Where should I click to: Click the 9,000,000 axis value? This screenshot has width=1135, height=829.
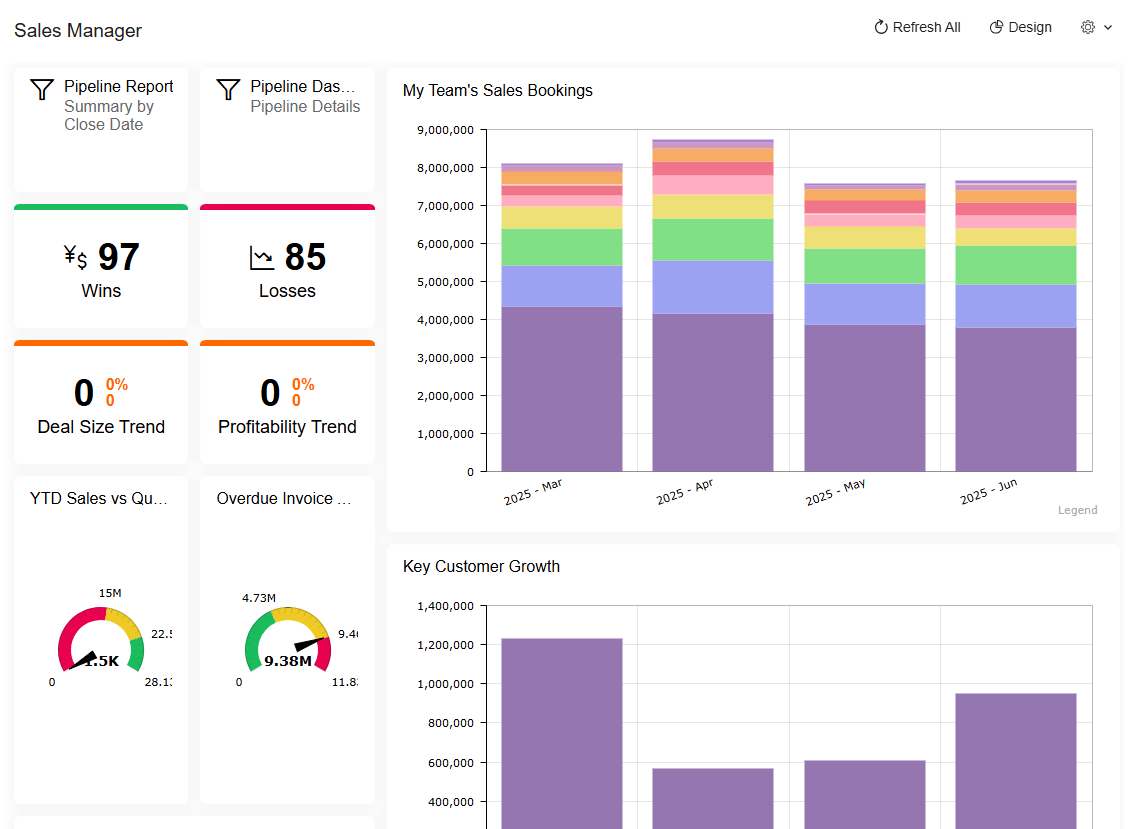coord(445,130)
